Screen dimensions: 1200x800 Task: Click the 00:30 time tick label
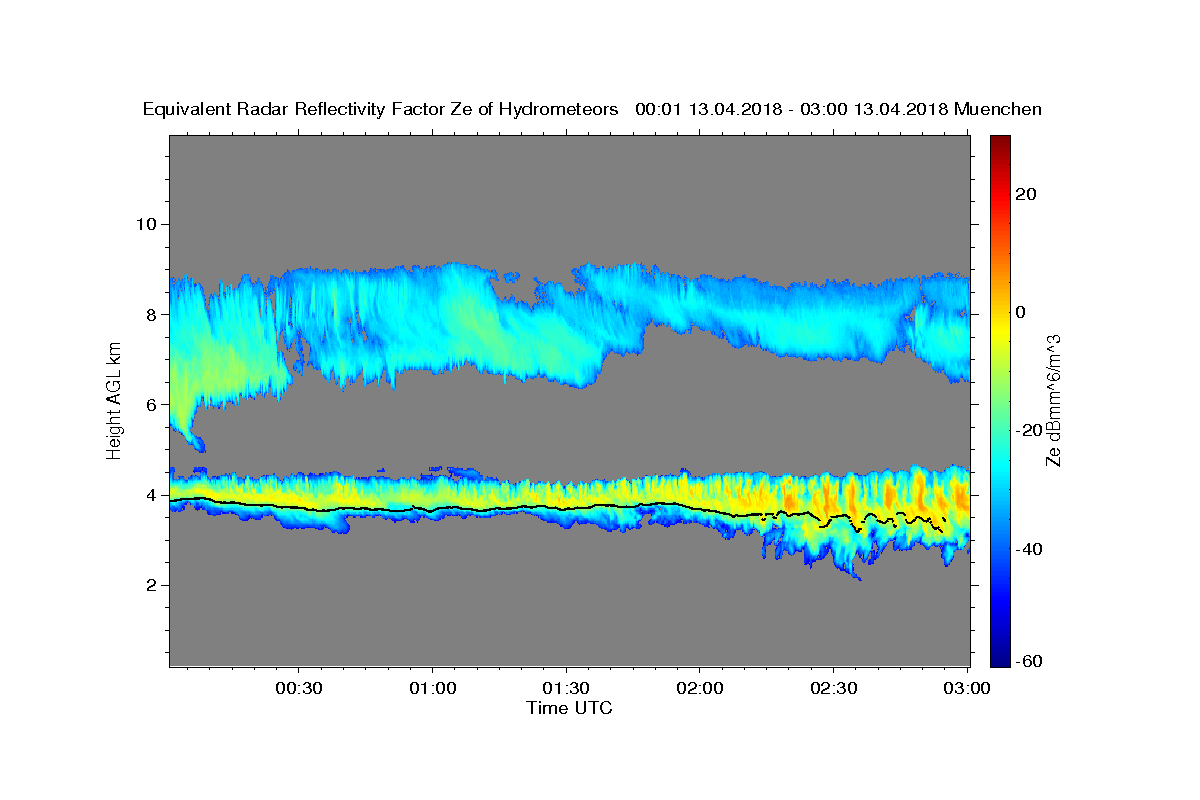(x=299, y=689)
